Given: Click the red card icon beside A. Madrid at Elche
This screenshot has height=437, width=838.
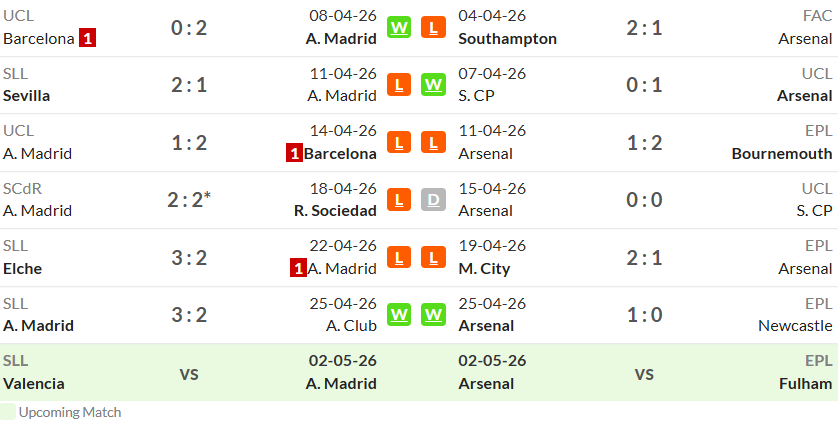Looking at the screenshot, I should (x=299, y=268).
